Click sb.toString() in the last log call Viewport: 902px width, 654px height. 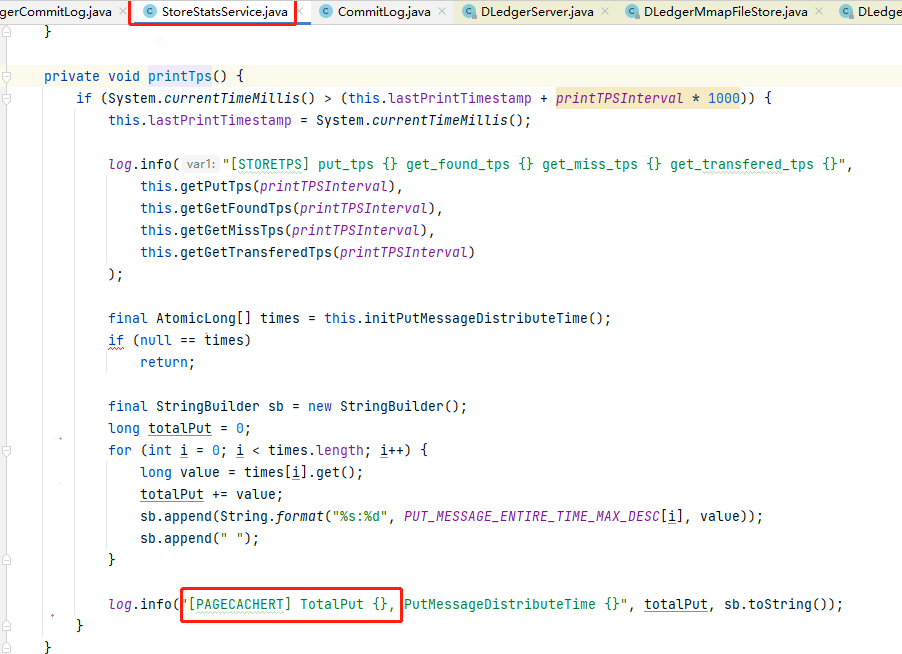pyautogui.click(x=777, y=605)
